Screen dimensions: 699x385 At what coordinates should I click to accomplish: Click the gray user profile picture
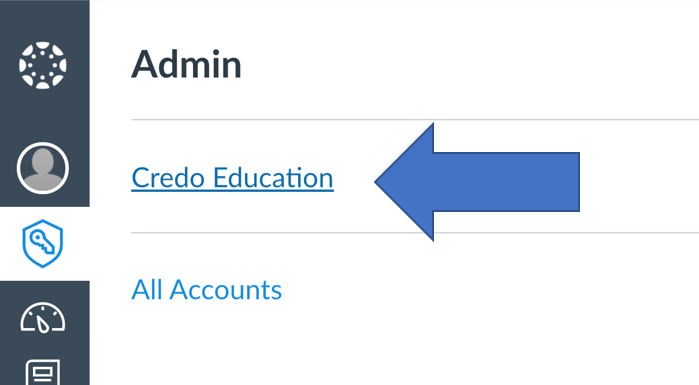(x=43, y=168)
